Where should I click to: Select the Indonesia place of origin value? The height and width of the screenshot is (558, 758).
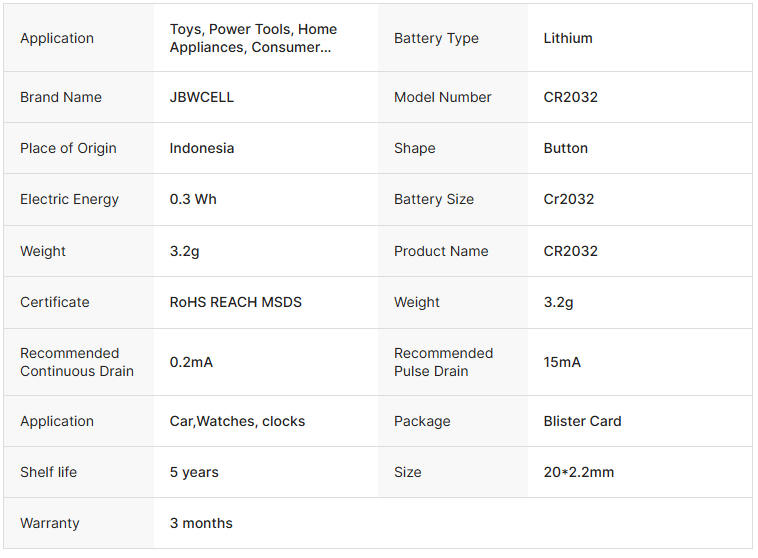[202, 148]
